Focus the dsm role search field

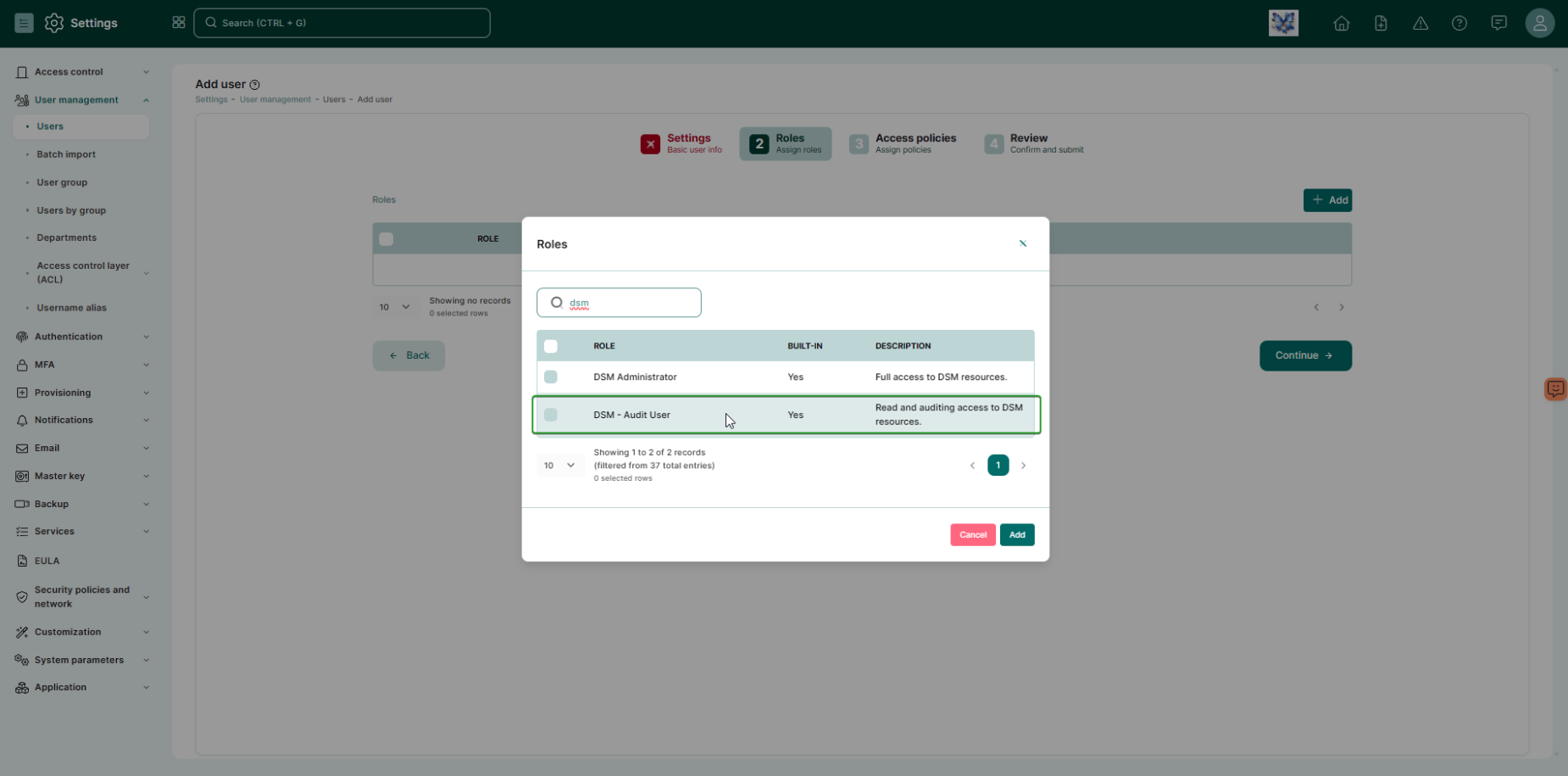pos(619,303)
